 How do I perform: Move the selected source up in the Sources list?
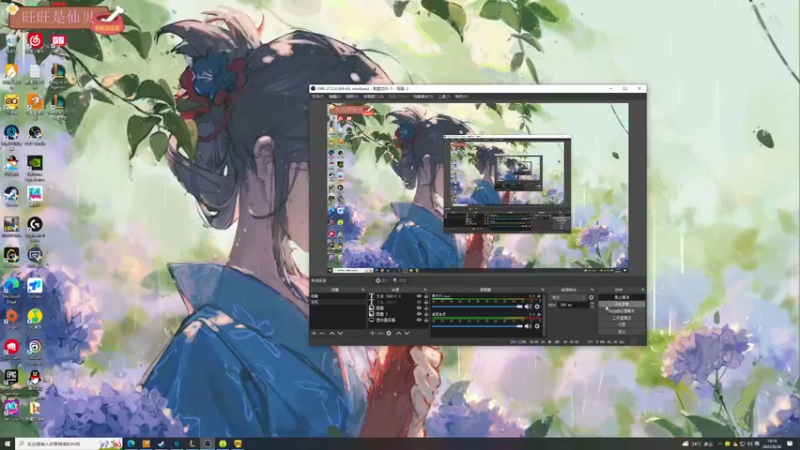398,333
